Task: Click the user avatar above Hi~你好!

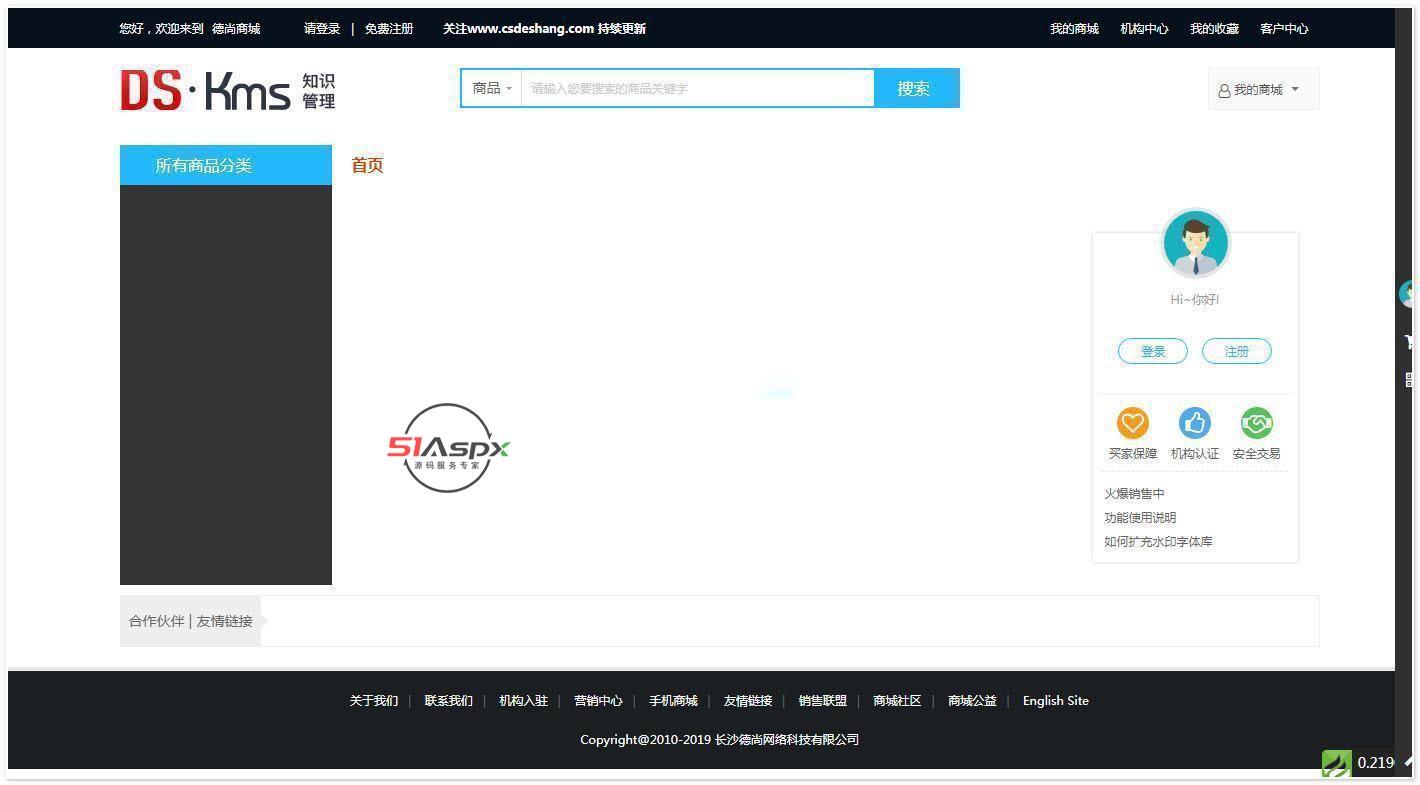Action: point(1195,244)
